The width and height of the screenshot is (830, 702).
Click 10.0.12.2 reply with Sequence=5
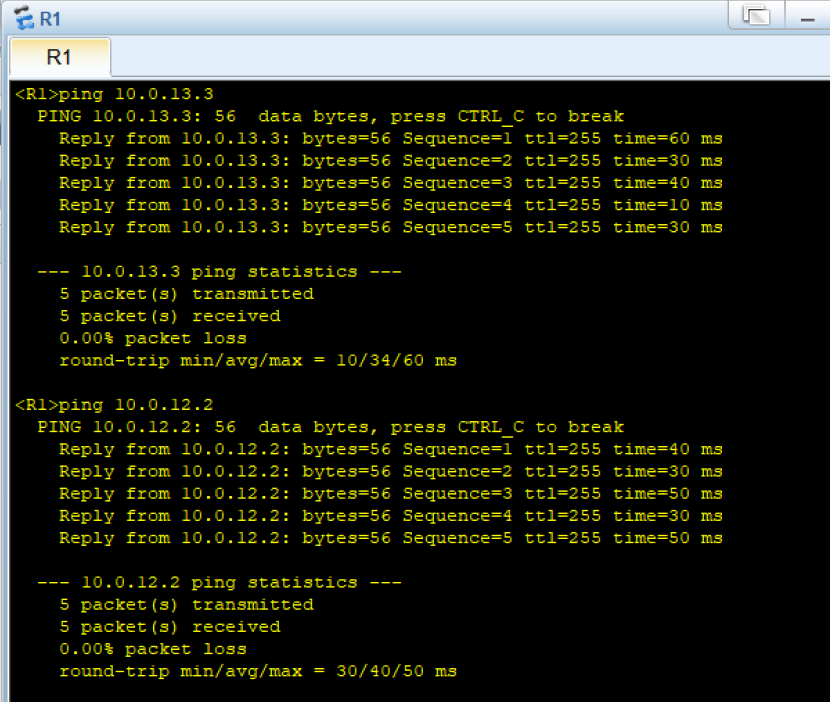click(391, 538)
